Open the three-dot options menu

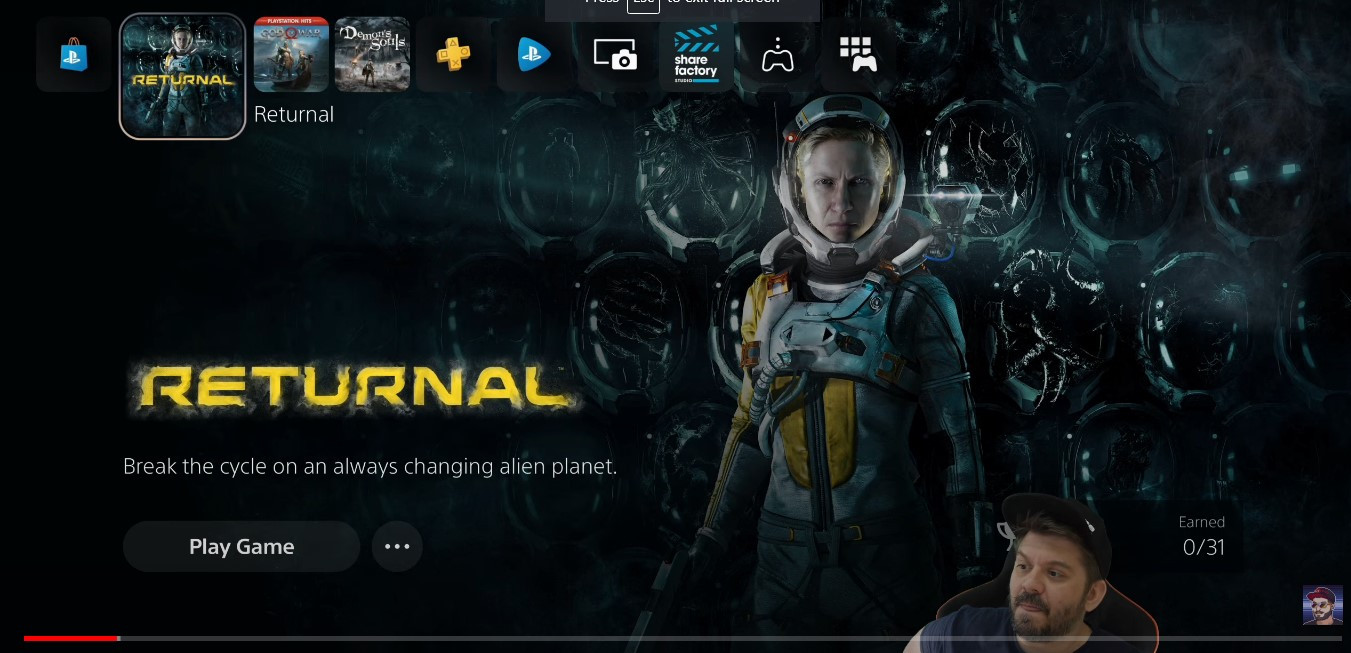pos(397,546)
